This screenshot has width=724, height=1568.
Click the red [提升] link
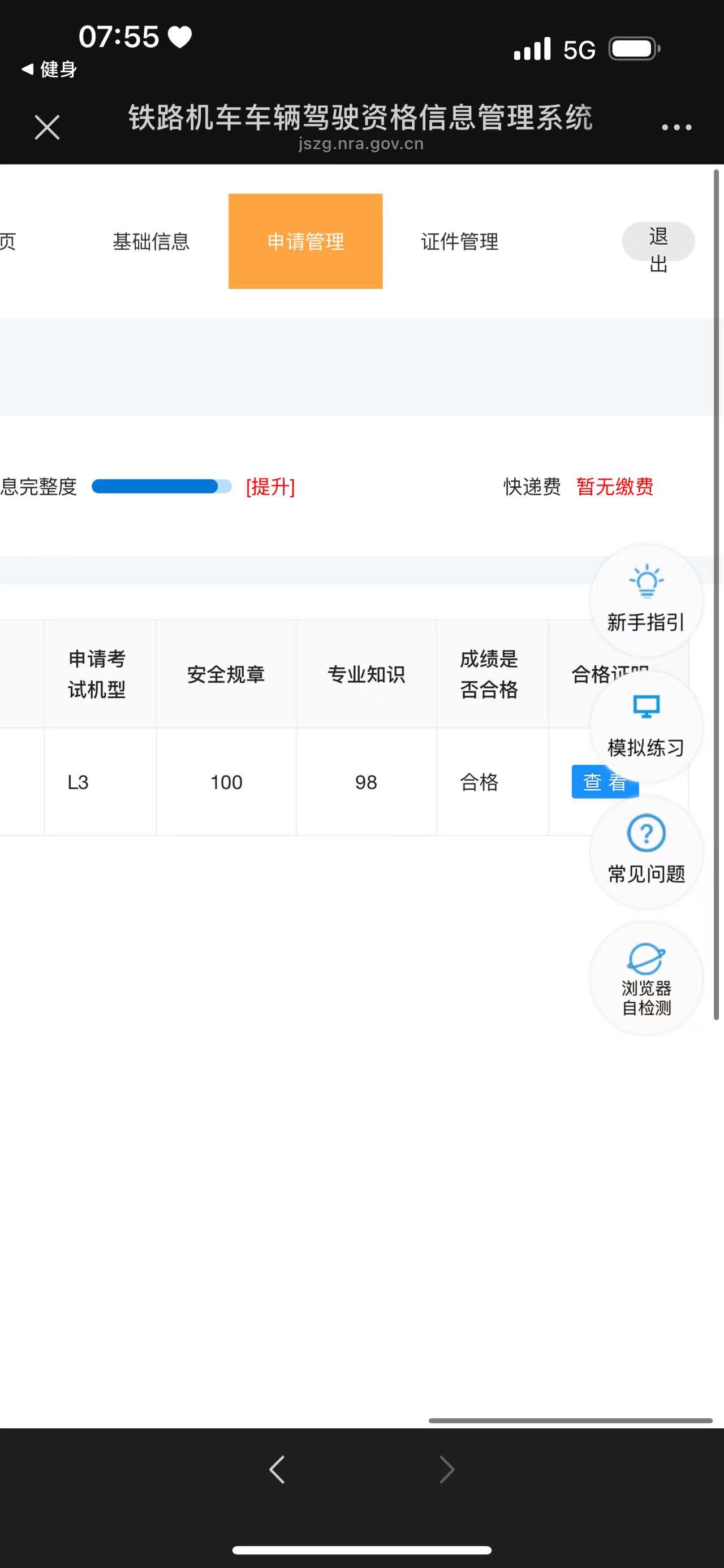click(x=270, y=487)
